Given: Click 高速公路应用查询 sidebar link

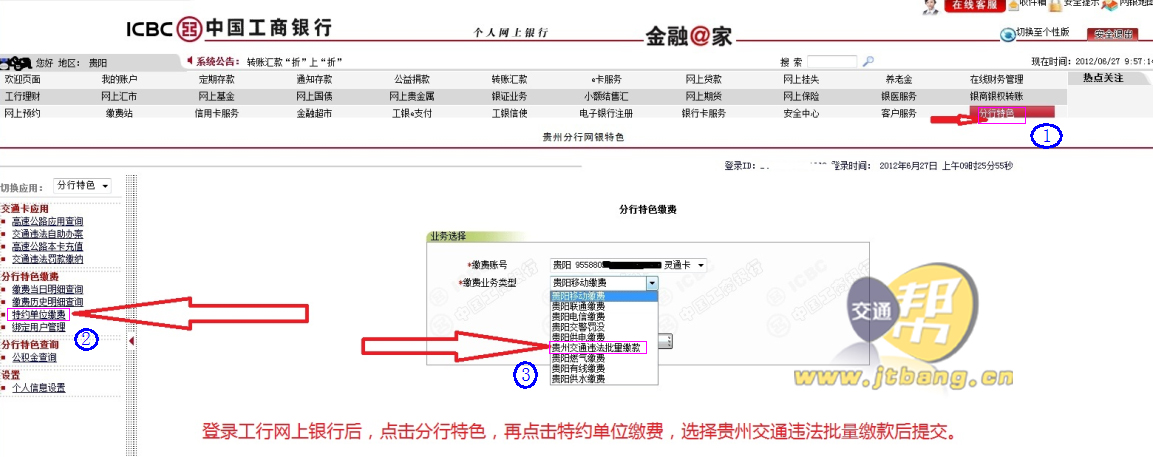Looking at the screenshot, I should (48, 222).
